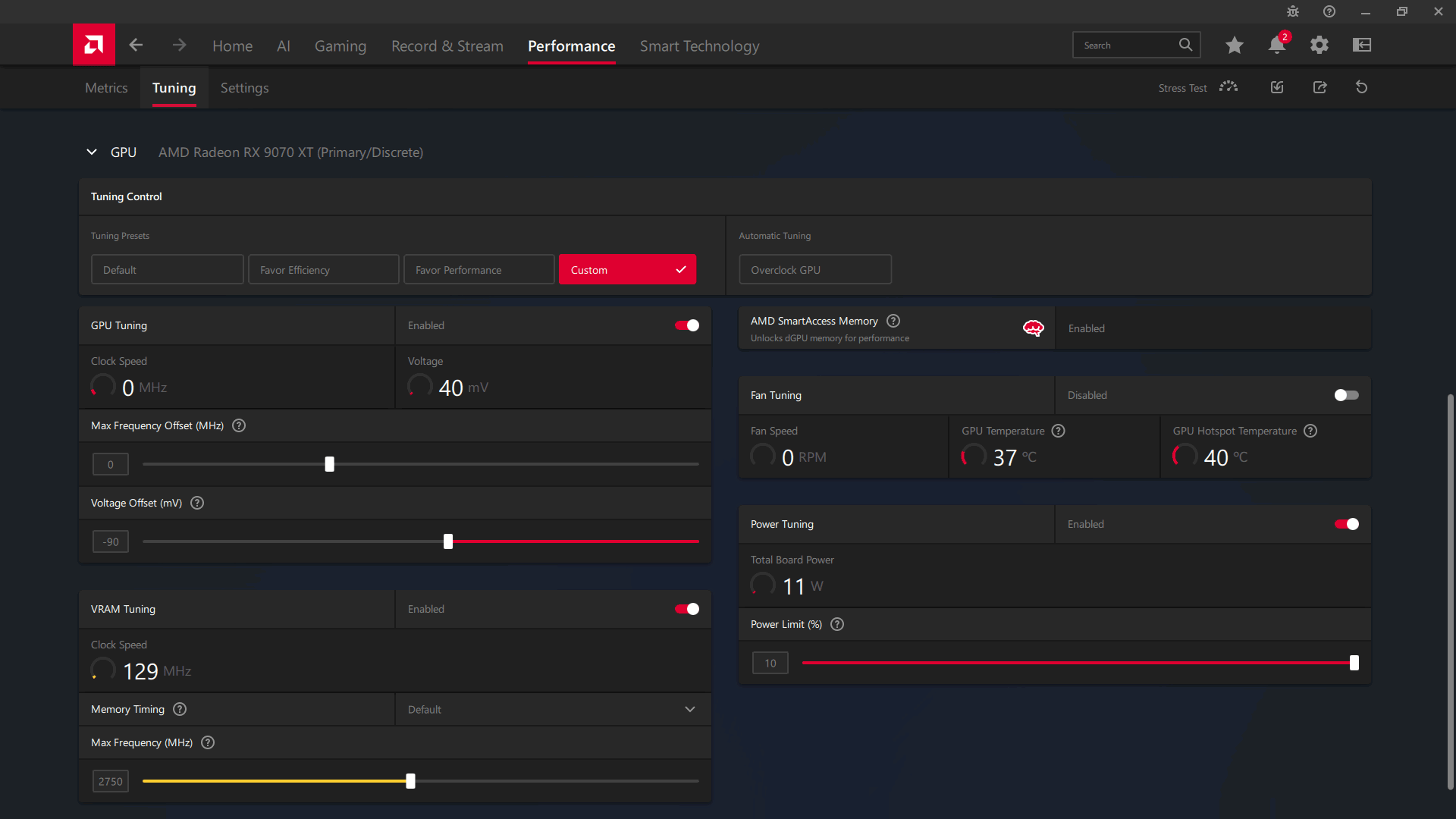
Task: Select the Favor Efficiency preset
Action: click(x=323, y=270)
